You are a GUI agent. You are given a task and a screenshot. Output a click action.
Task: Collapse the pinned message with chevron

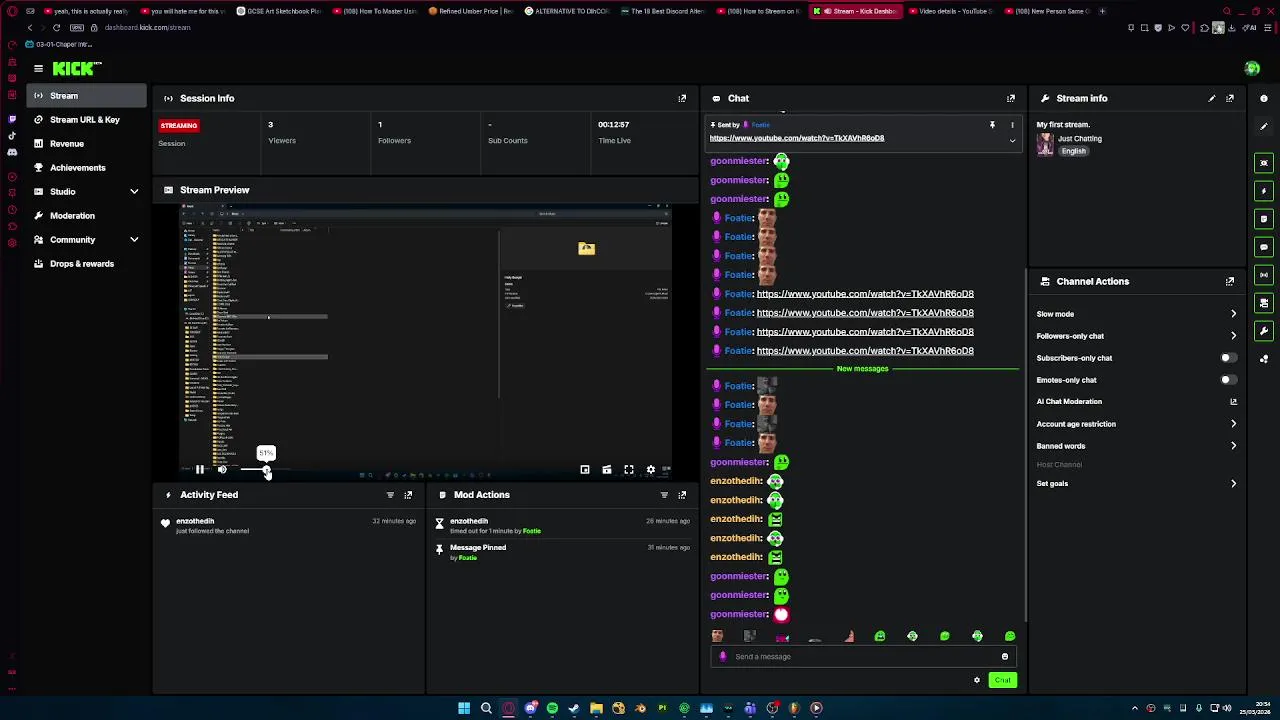pyautogui.click(x=1012, y=141)
